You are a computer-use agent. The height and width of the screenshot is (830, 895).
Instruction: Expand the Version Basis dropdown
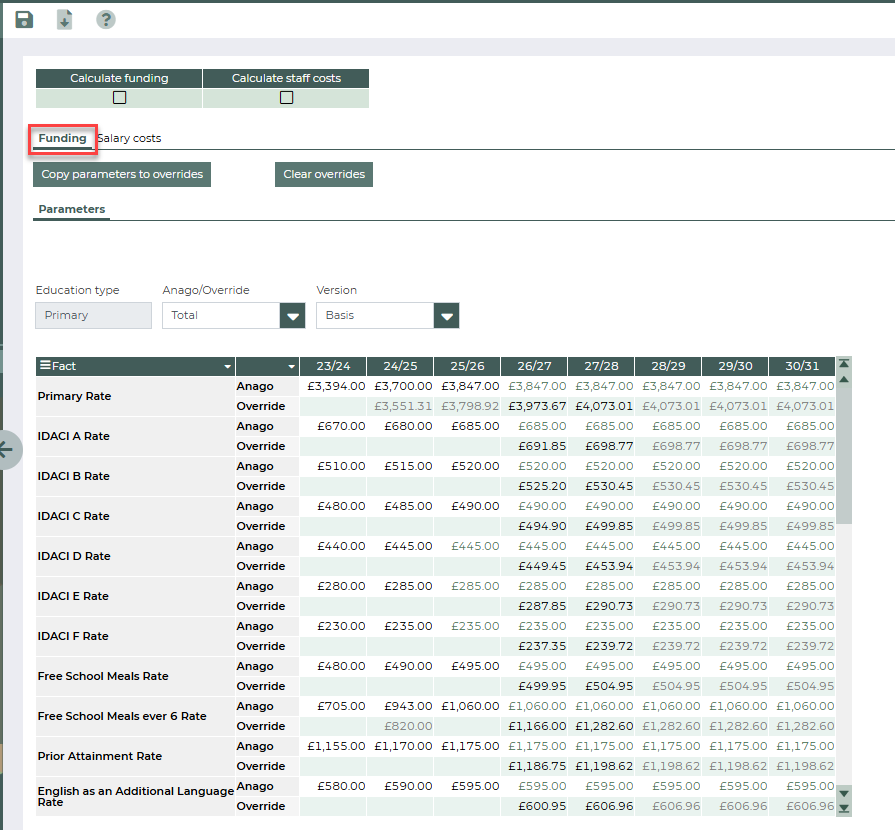pos(446,316)
